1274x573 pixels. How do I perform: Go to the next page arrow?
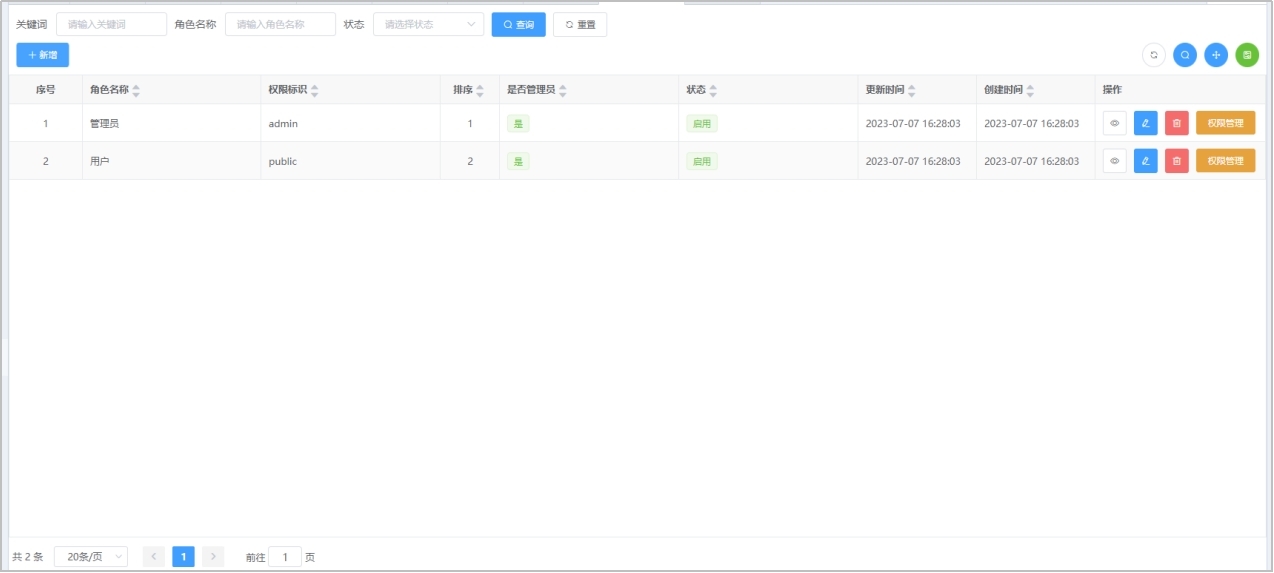[x=213, y=557]
